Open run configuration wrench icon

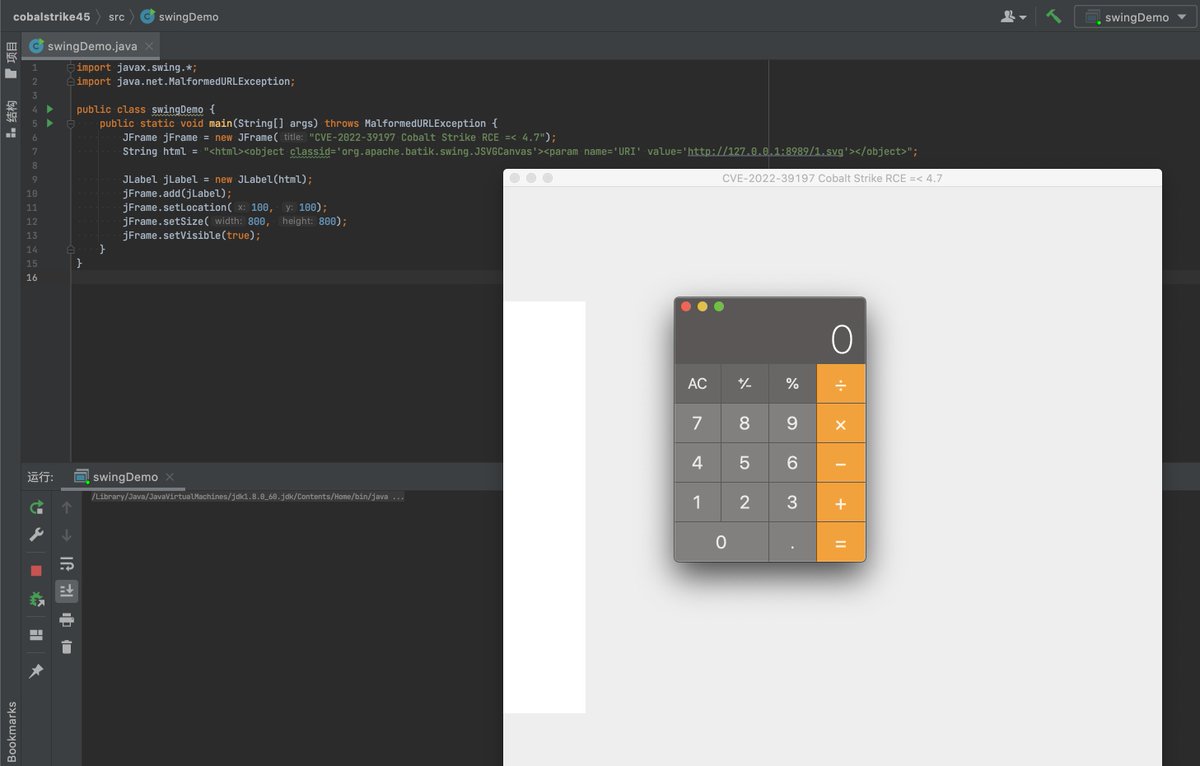click(36, 535)
